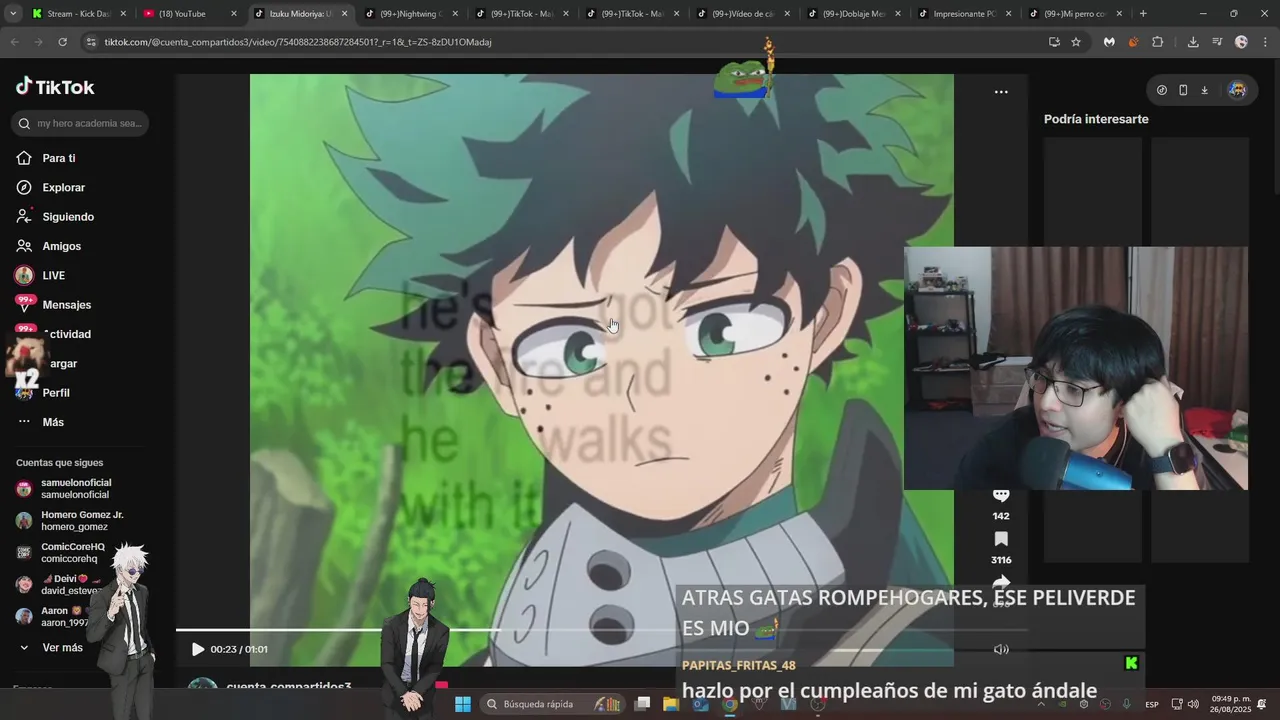This screenshot has width=1280, height=720.
Task: Expand the Más menu
Action: pyautogui.click(x=52, y=422)
